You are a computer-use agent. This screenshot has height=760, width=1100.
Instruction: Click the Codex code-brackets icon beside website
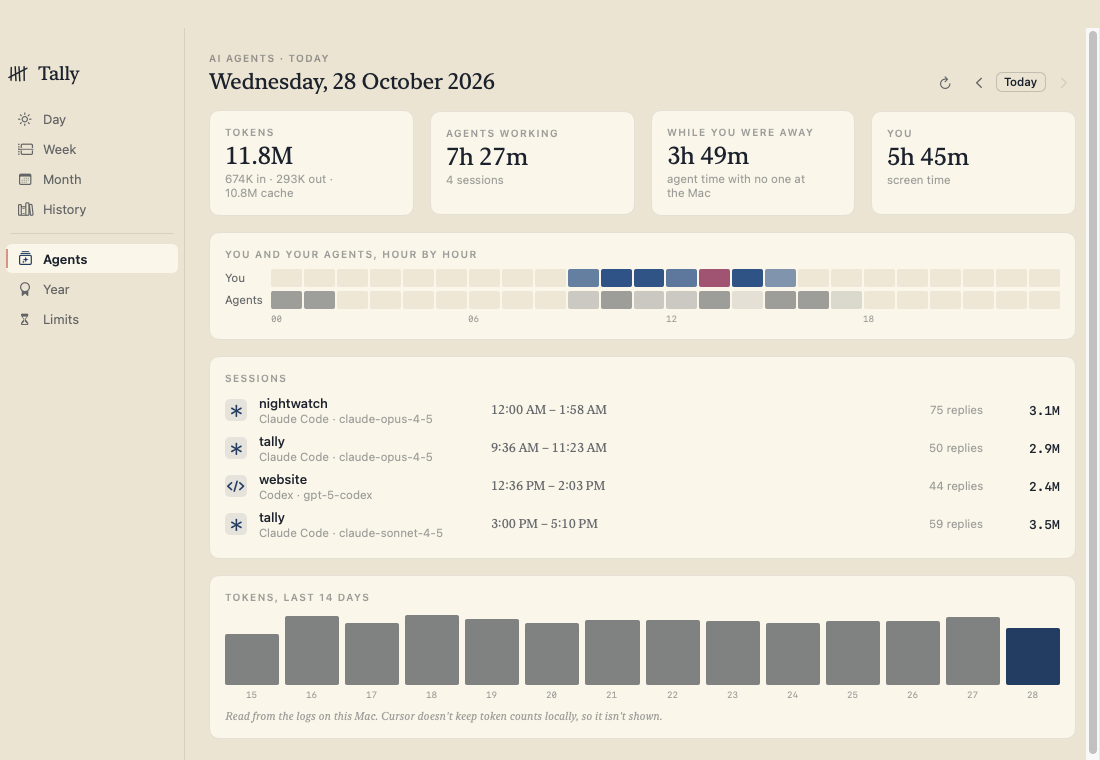point(236,486)
